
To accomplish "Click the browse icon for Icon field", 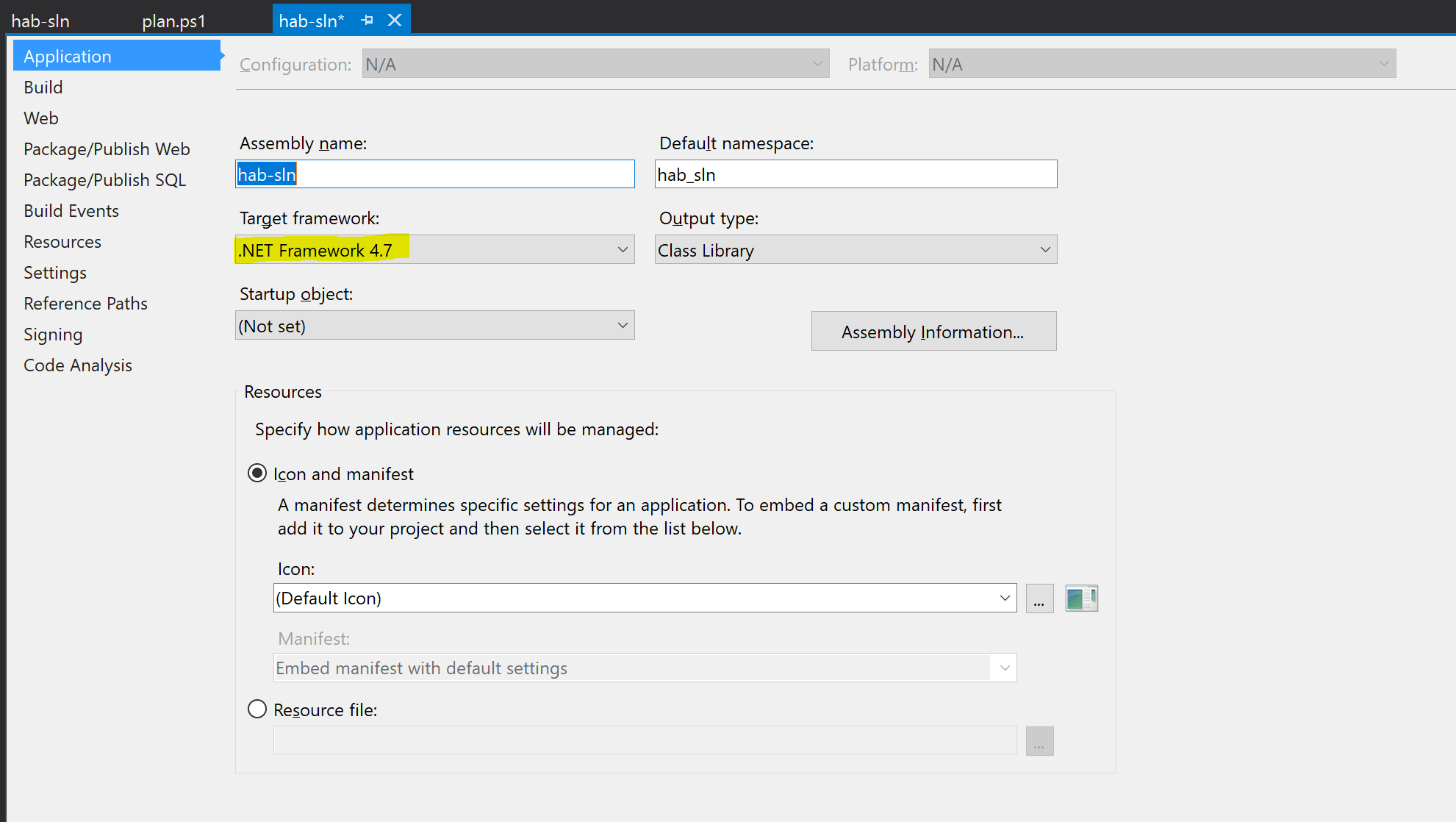I will (x=1039, y=597).
